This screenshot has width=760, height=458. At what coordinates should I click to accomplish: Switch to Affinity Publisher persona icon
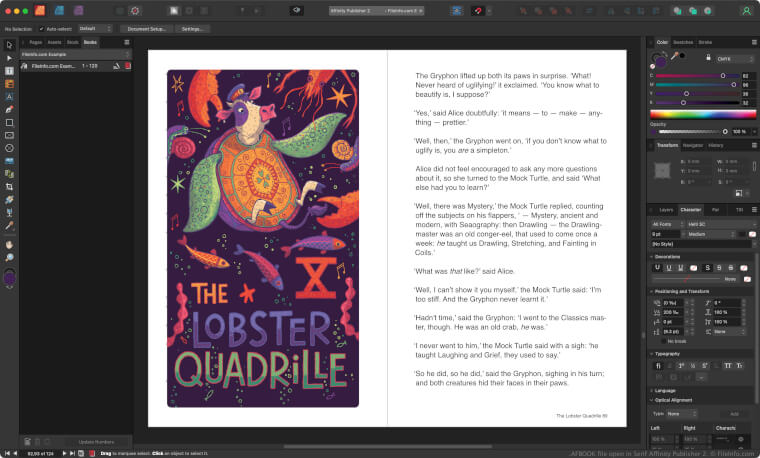click(x=40, y=10)
